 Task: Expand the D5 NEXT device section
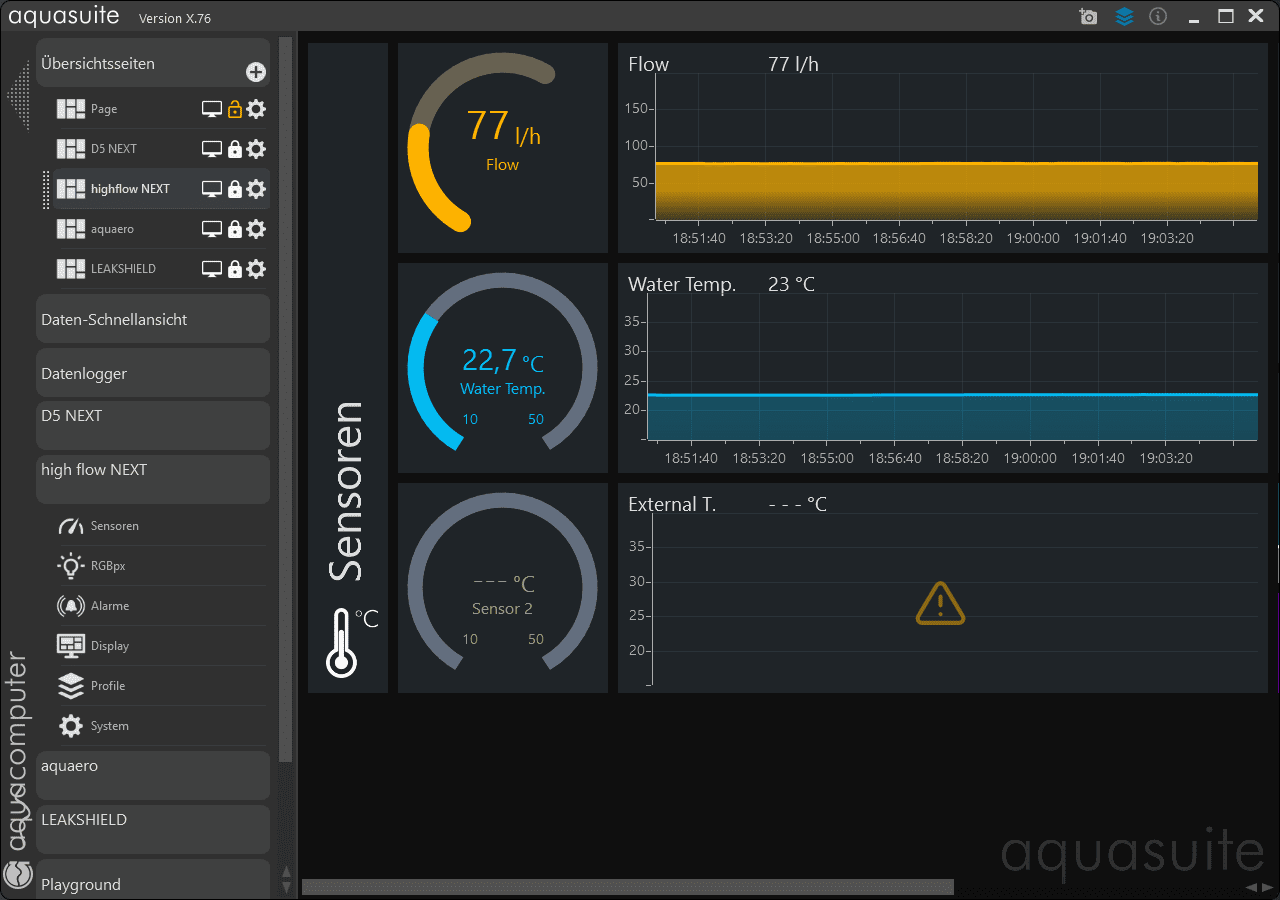coord(153,426)
